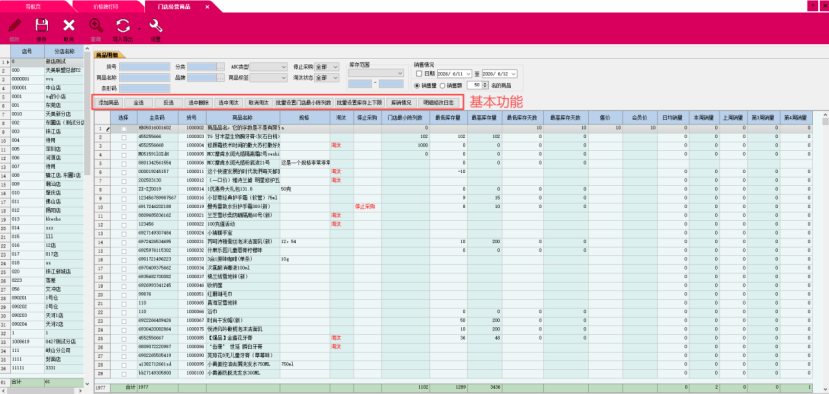Viewport: 829px width, 394px height.
Task: Click the 全选 button
Action: (139, 103)
